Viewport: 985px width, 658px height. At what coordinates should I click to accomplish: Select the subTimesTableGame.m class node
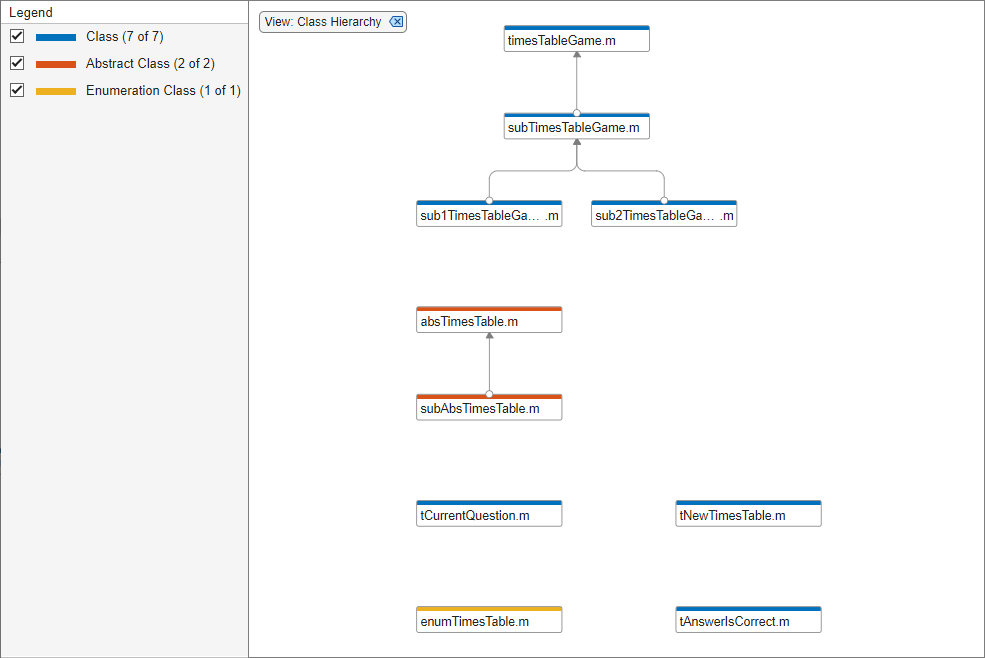coord(577,128)
